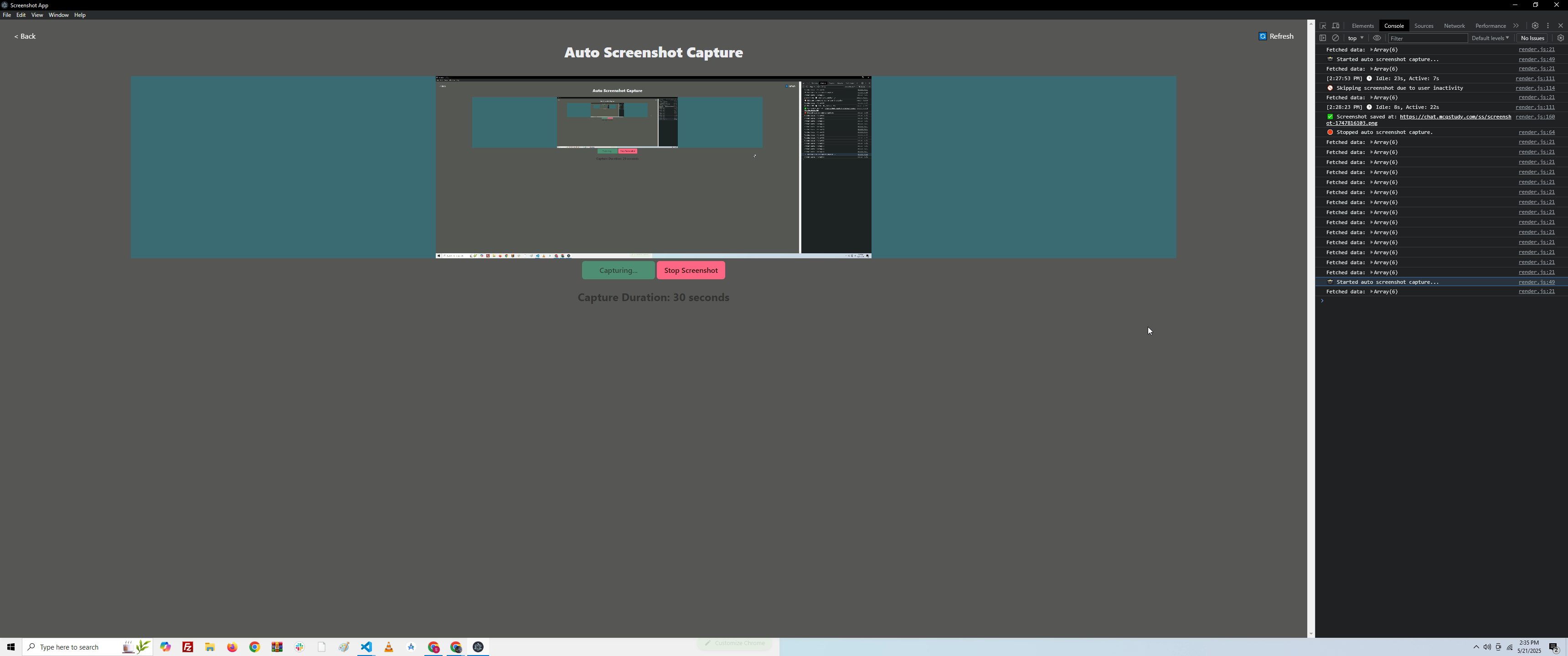Open Visual Studio Code from taskbar
Image resolution: width=1568 pixels, height=656 pixels.
tap(366, 647)
